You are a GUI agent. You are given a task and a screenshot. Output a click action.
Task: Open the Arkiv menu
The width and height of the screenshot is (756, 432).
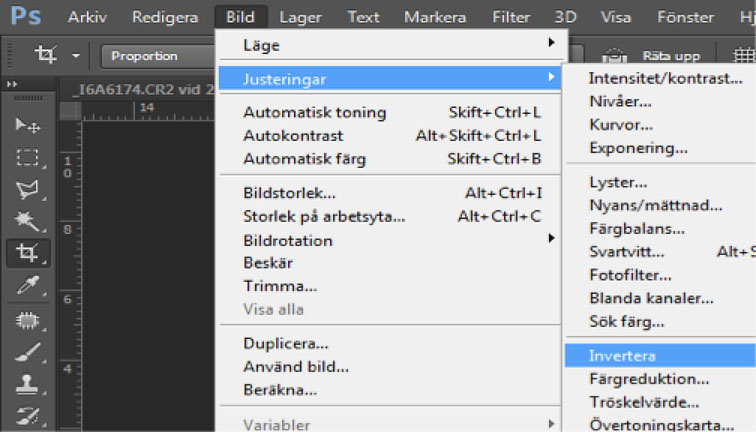(87, 17)
